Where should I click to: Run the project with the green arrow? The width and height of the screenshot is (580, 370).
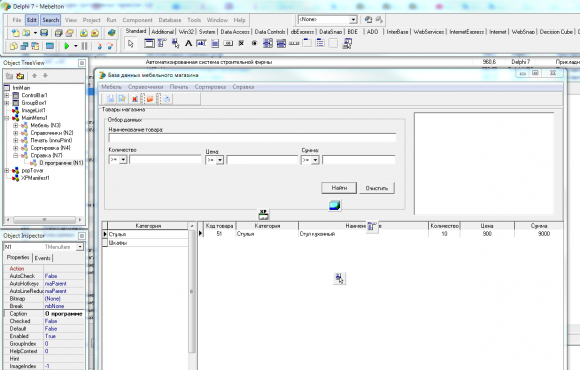click(67, 46)
